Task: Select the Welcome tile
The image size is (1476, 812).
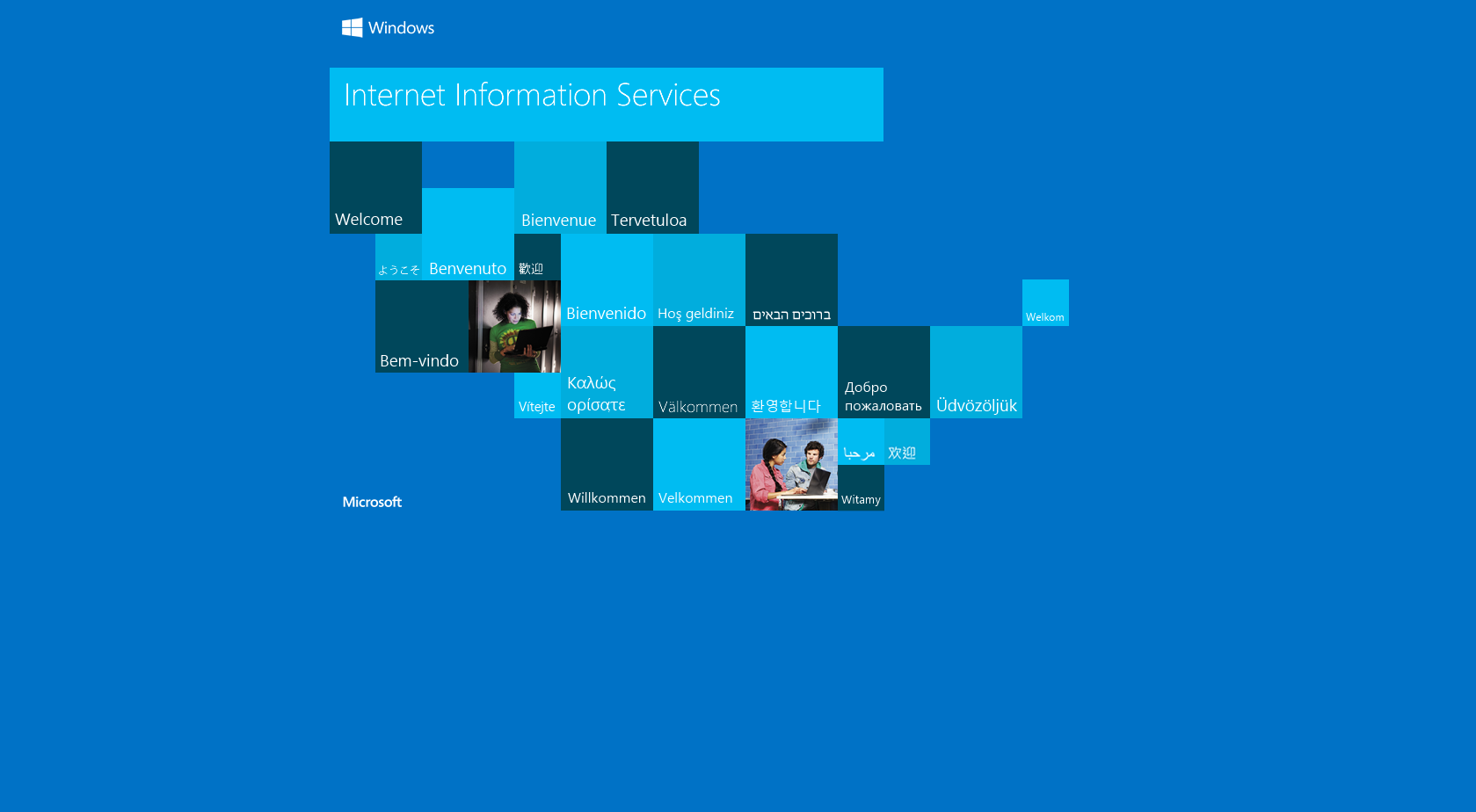Action: pyautogui.click(x=375, y=187)
